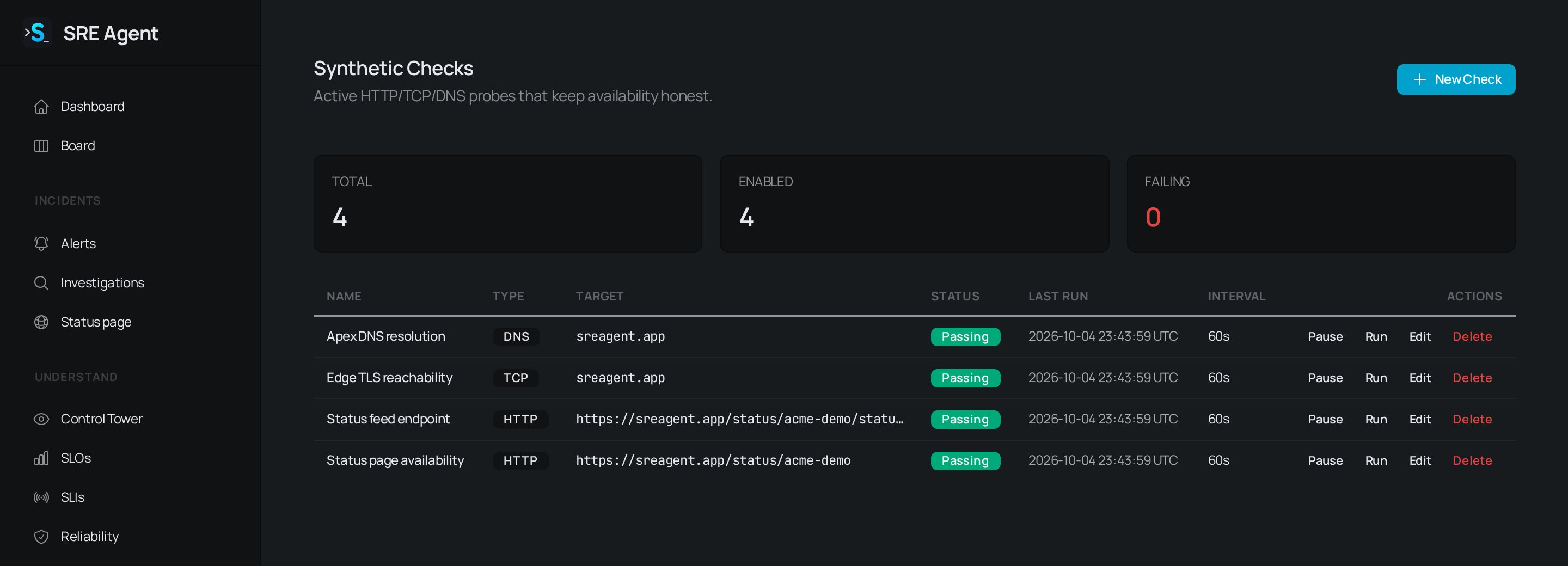
Task: Run the Status page availability check
Action: coord(1376,461)
